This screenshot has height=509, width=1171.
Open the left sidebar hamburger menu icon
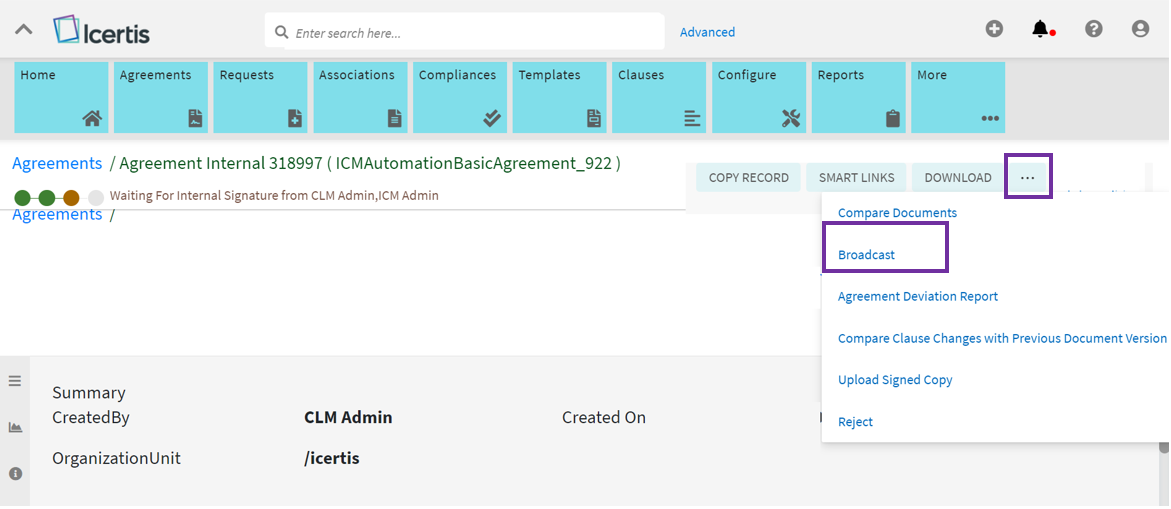[x=15, y=381]
